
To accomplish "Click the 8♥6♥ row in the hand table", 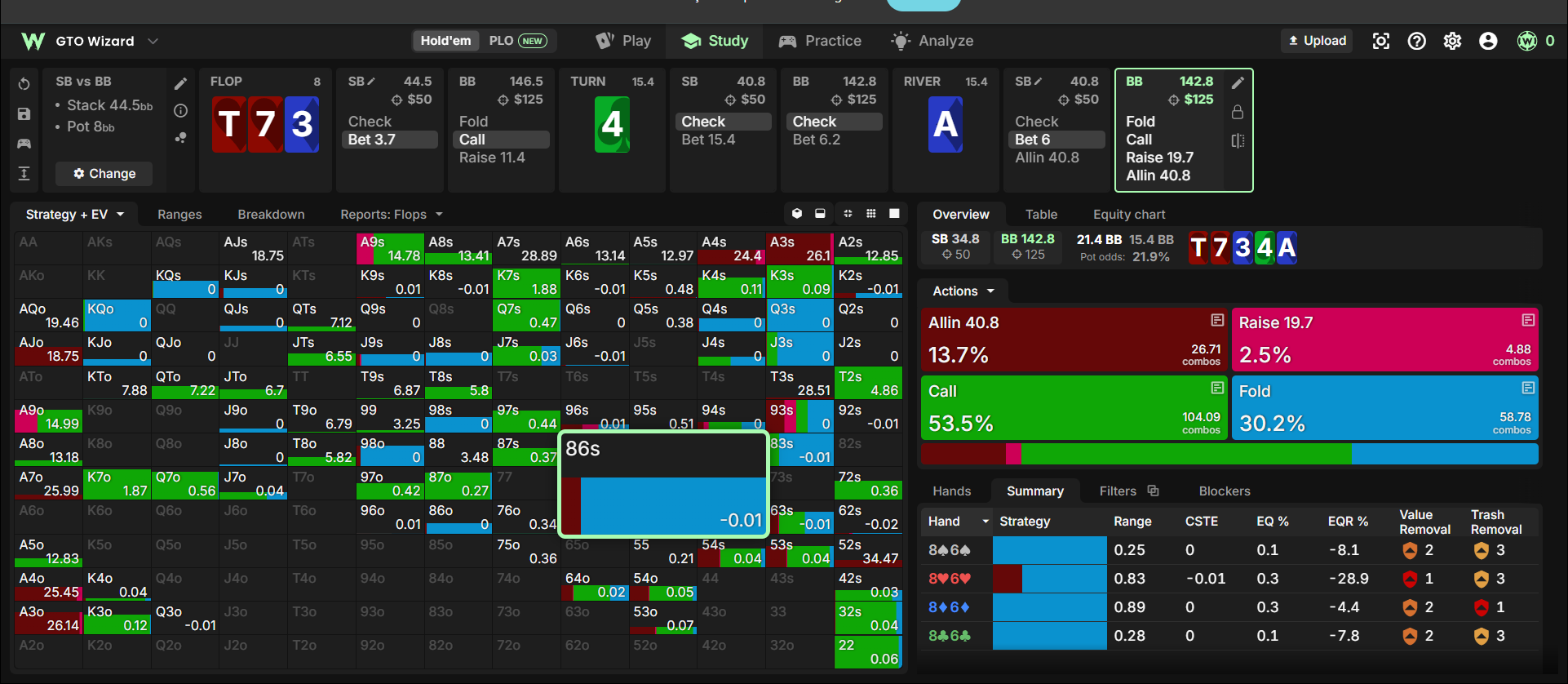I will [1230, 579].
